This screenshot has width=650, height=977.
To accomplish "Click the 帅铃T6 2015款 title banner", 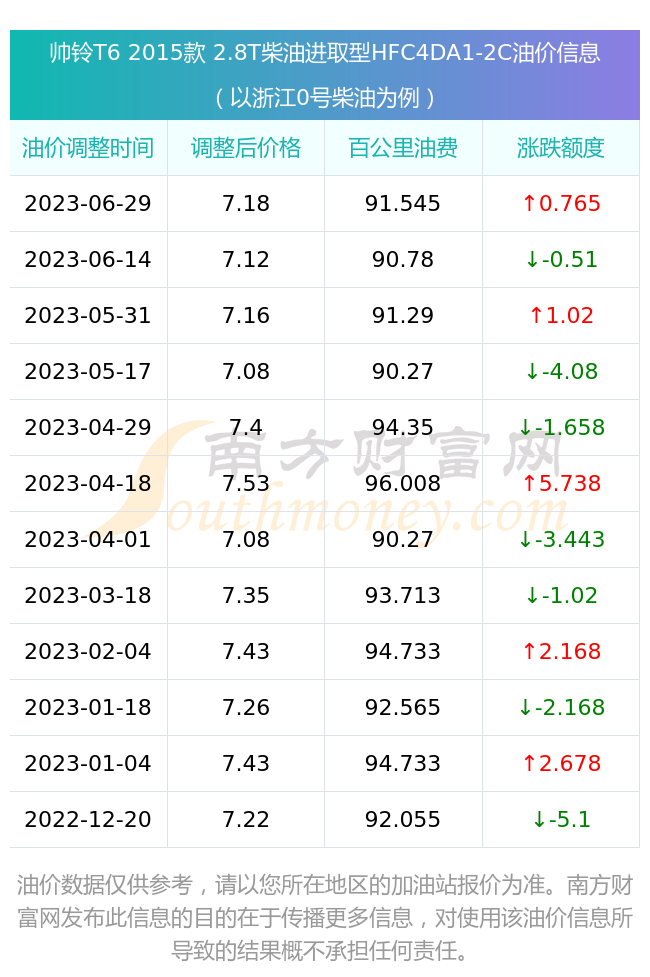I will pyautogui.click(x=325, y=53).
